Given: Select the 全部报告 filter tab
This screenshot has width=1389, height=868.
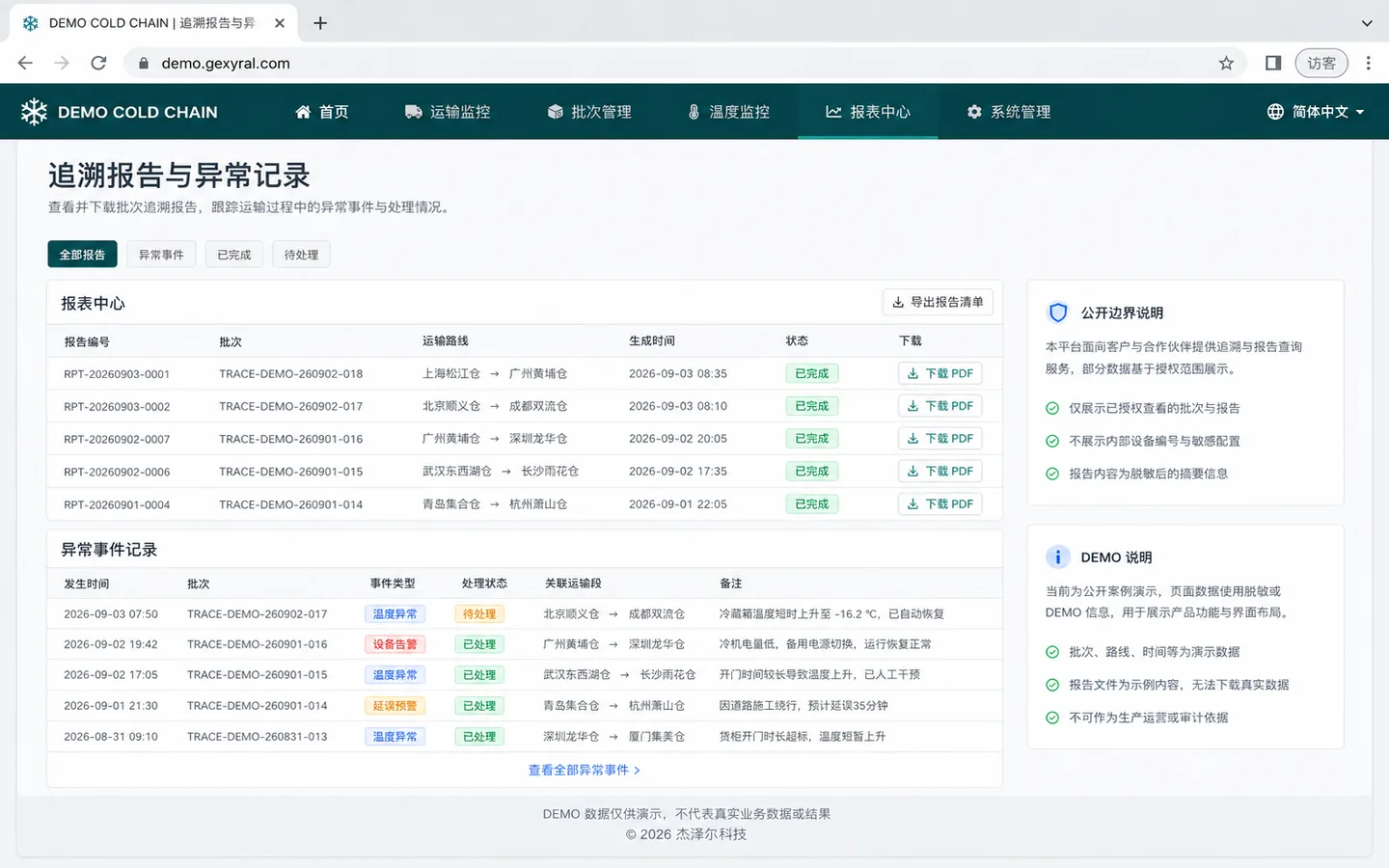Looking at the screenshot, I should (82, 255).
